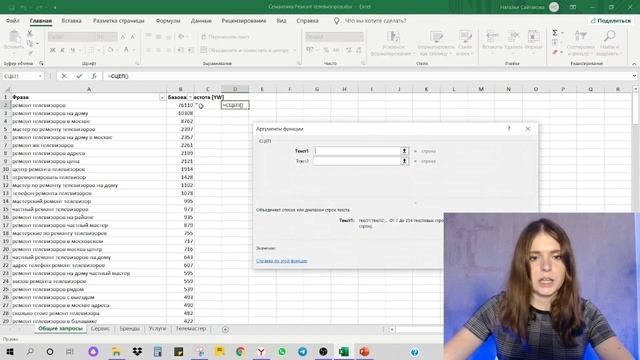The height and width of the screenshot is (360, 640).
Task: Open the Базовая column filter dropdown
Action: click(190, 97)
